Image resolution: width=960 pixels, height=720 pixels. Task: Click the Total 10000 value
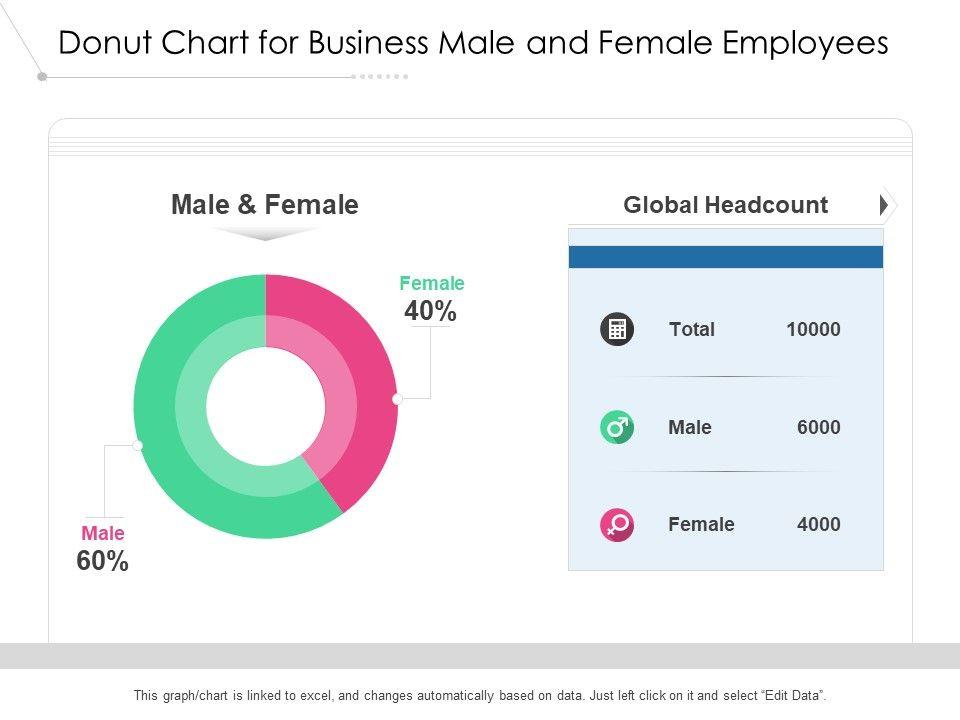click(x=813, y=329)
